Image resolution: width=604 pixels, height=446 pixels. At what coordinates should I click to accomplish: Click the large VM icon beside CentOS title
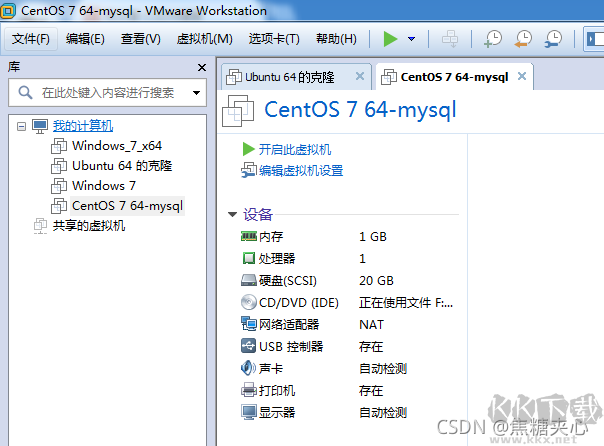(x=238, y=111)
